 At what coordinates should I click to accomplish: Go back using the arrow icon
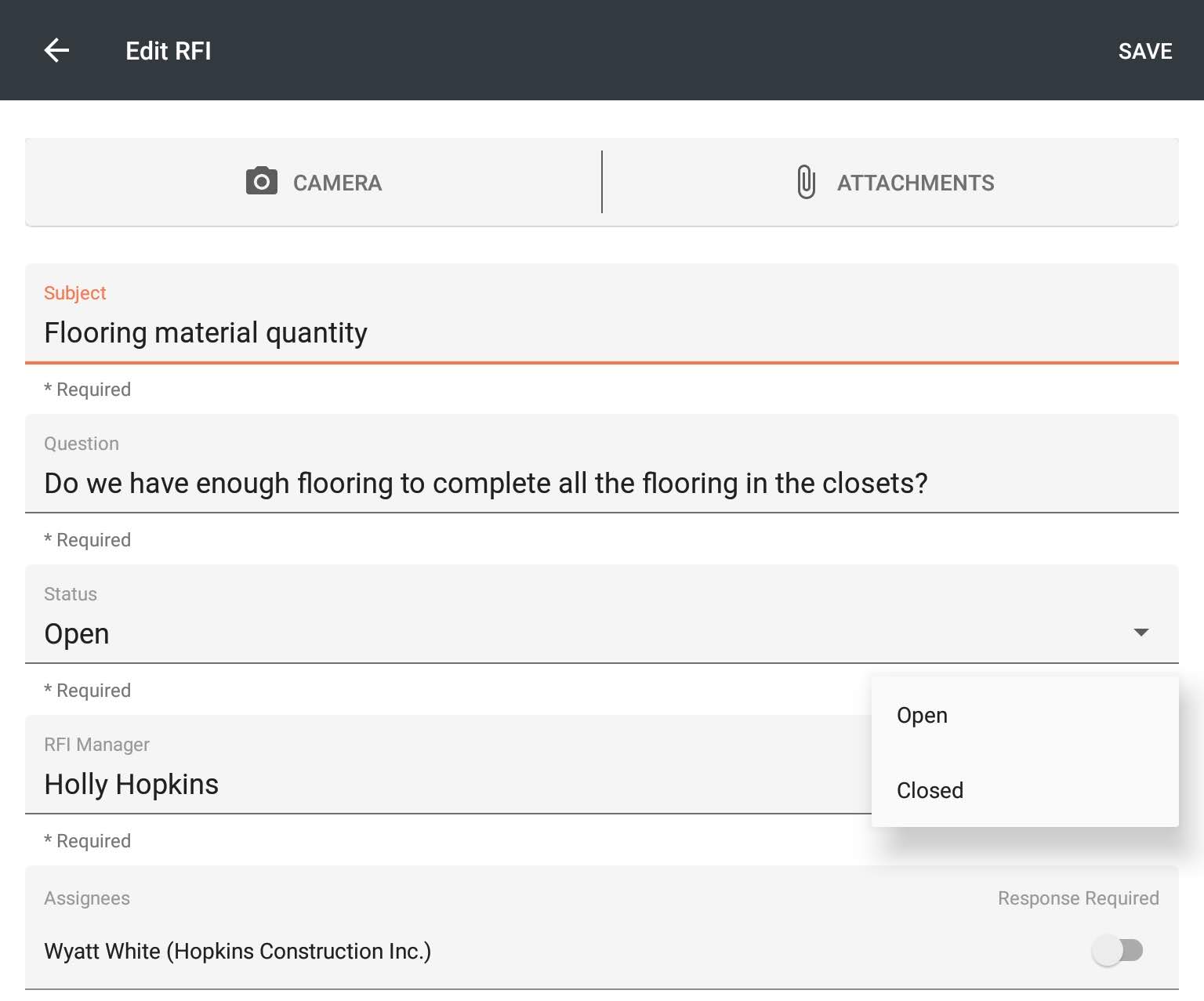[x=56, y=51]
